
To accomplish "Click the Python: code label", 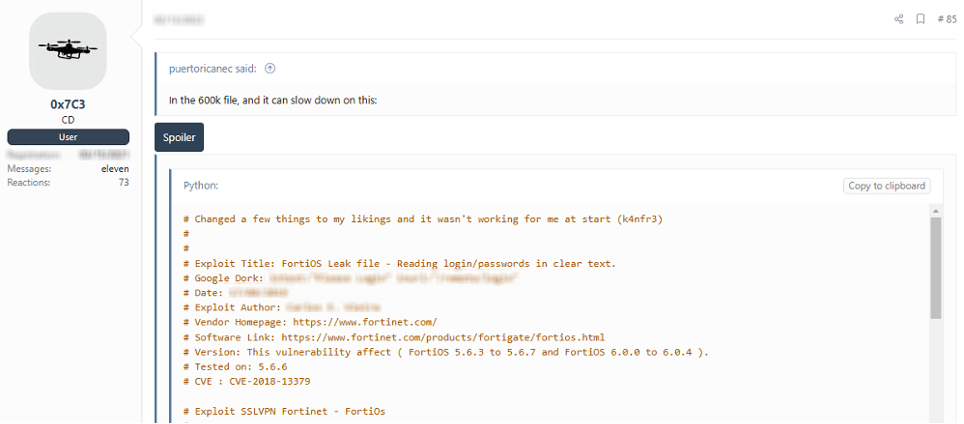I will pos(201,186).
